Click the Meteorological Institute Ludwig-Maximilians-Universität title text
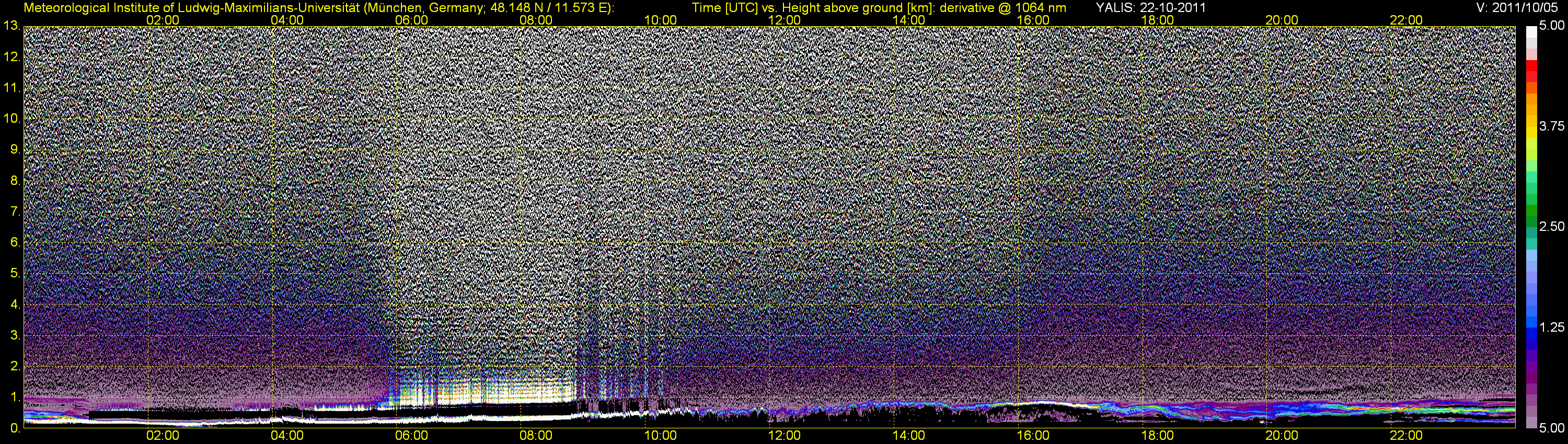The image size is (1568, 444). click(x=318, y=8)
